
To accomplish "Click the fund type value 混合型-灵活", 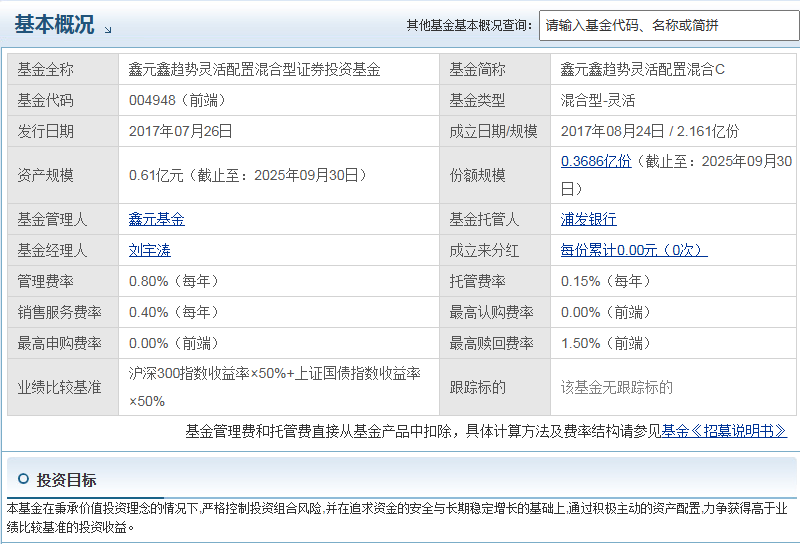I will [598, 101].
